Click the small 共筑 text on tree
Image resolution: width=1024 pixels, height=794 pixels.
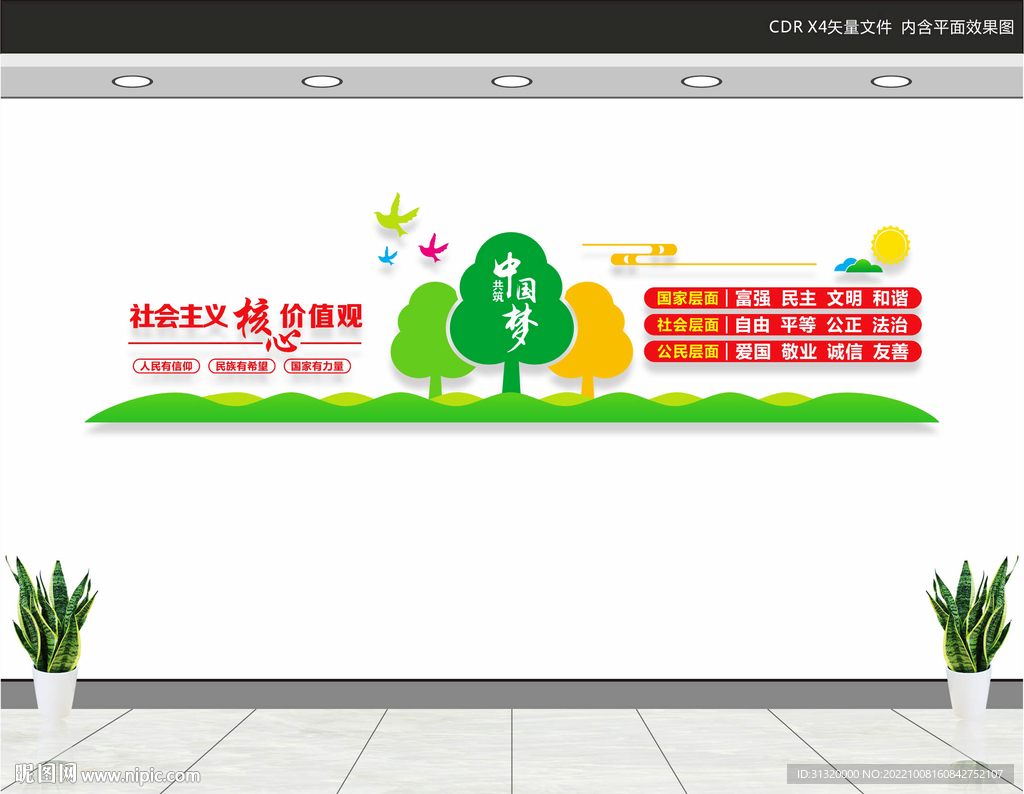point(498,291)
